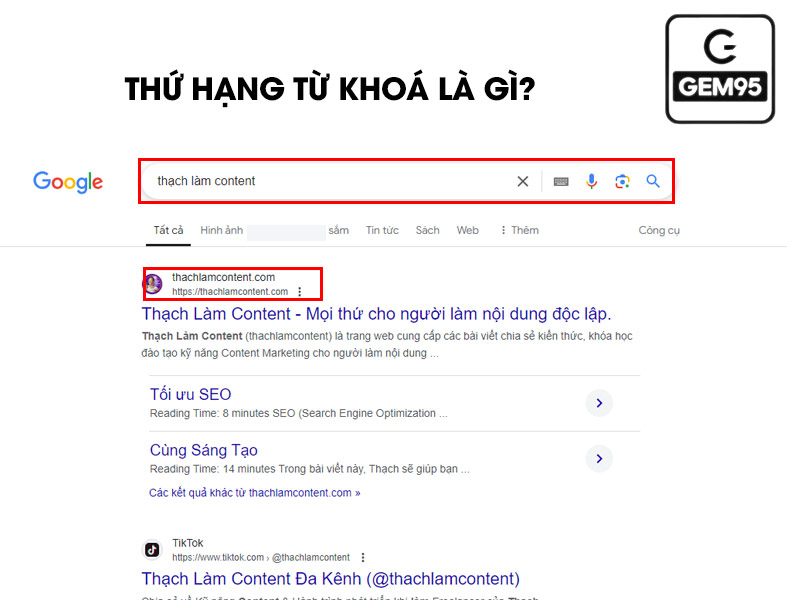Click the GEM95 logo
The height and width of the screenshot is (600, 800).
click(x=720, y=69)
